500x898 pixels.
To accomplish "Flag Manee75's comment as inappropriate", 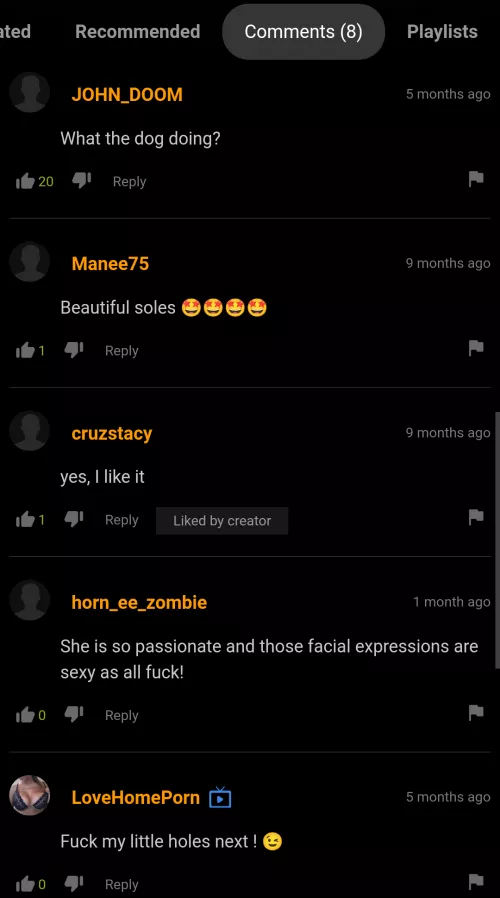I will (x=476, y=348).
